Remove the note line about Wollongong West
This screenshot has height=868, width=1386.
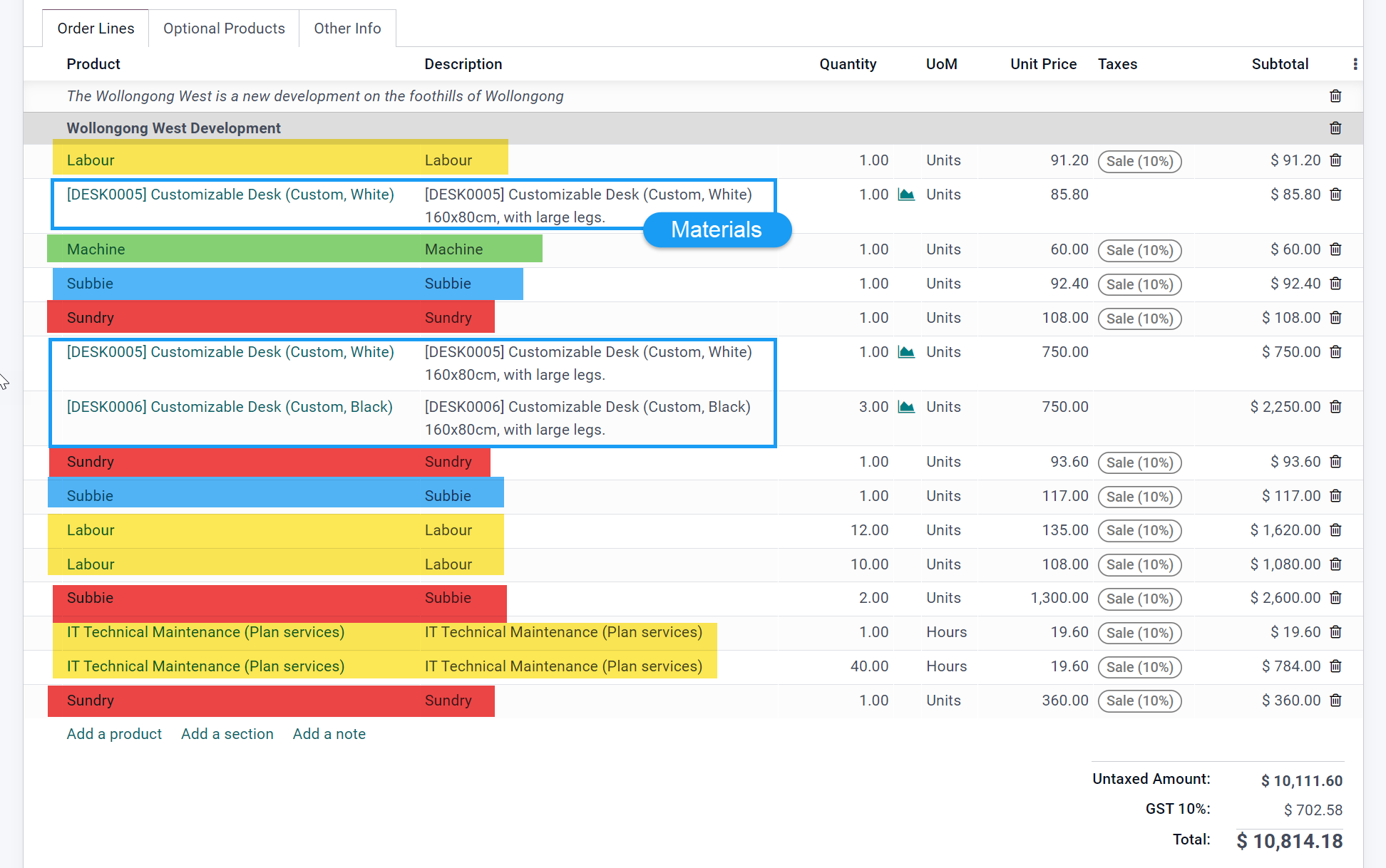(1335, 96)
